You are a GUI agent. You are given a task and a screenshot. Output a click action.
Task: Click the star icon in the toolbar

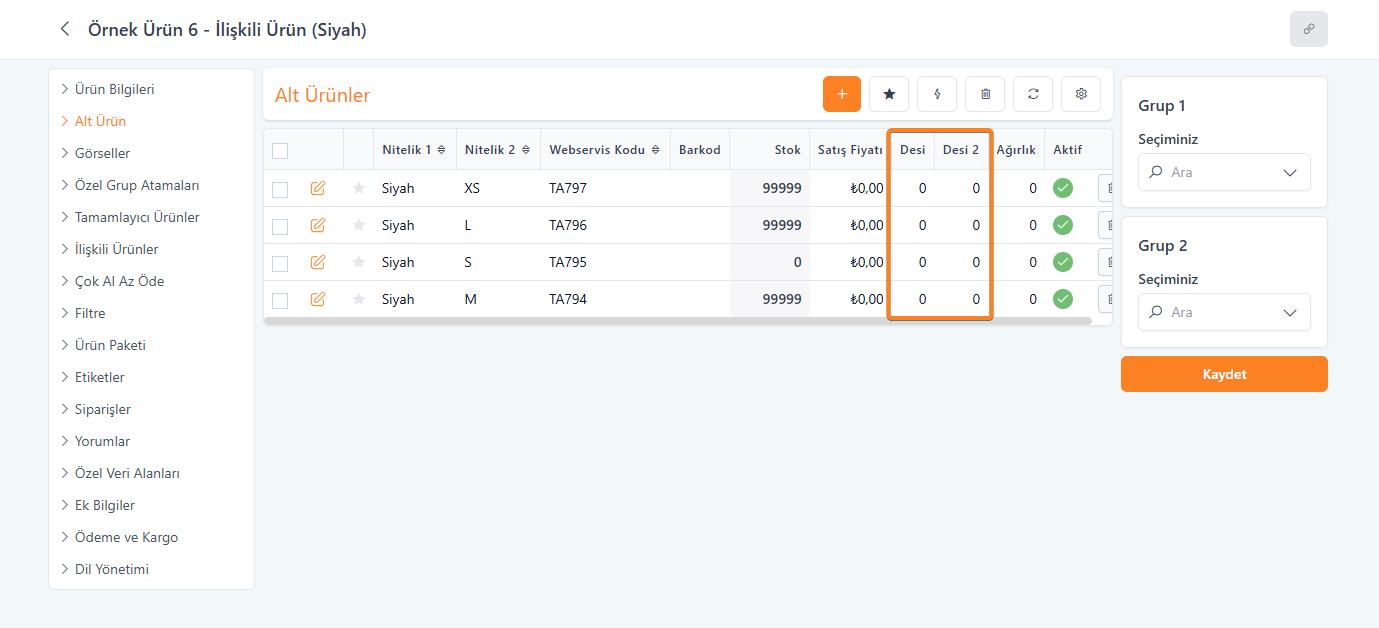coord(889,94)
